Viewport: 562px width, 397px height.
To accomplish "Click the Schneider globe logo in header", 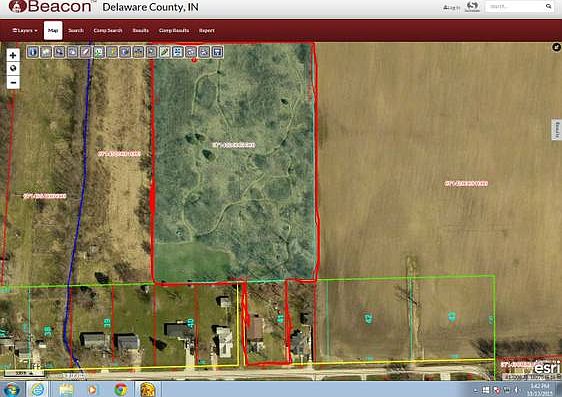I will [472, 6].
